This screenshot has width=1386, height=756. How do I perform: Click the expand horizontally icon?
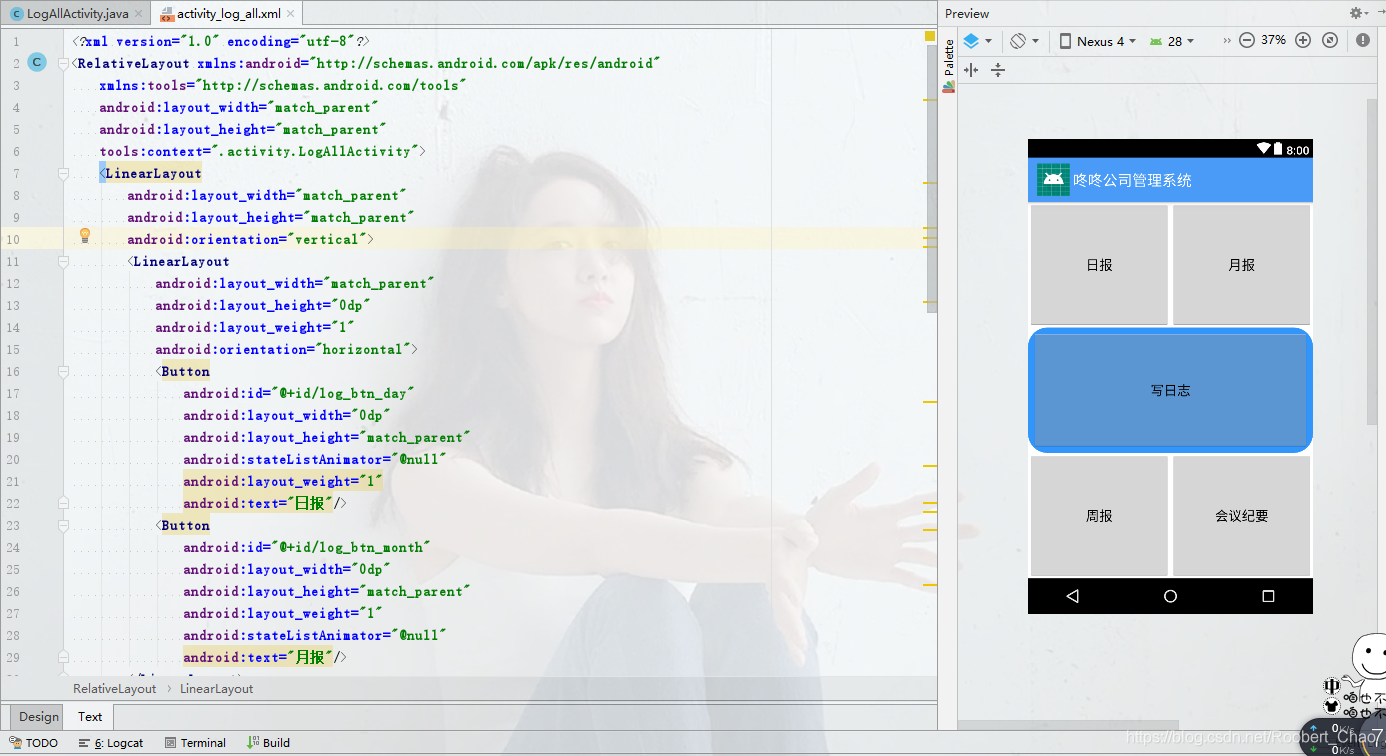click(970, 70)
